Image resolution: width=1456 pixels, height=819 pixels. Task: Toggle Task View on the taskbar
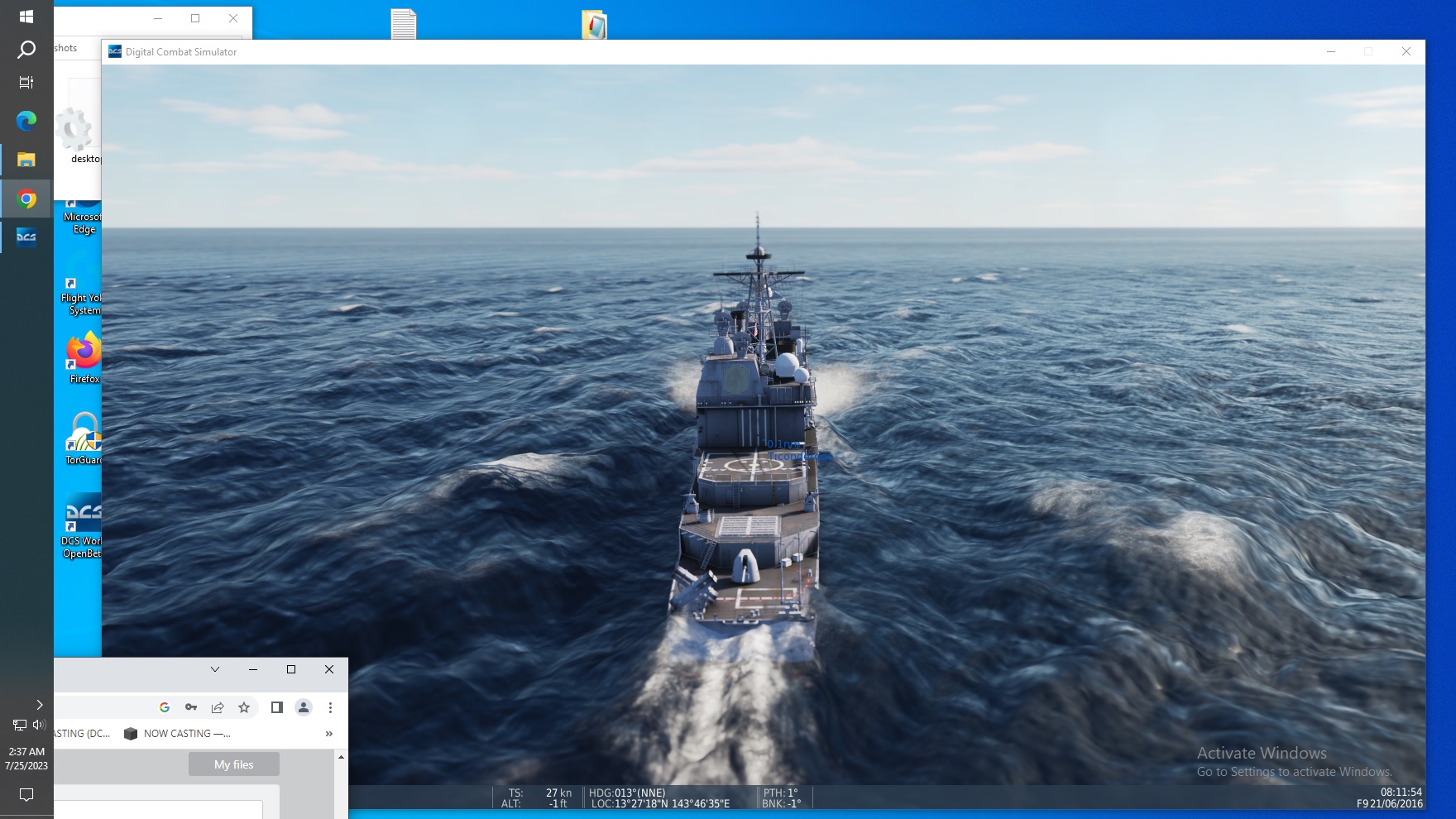pos(26,82)
